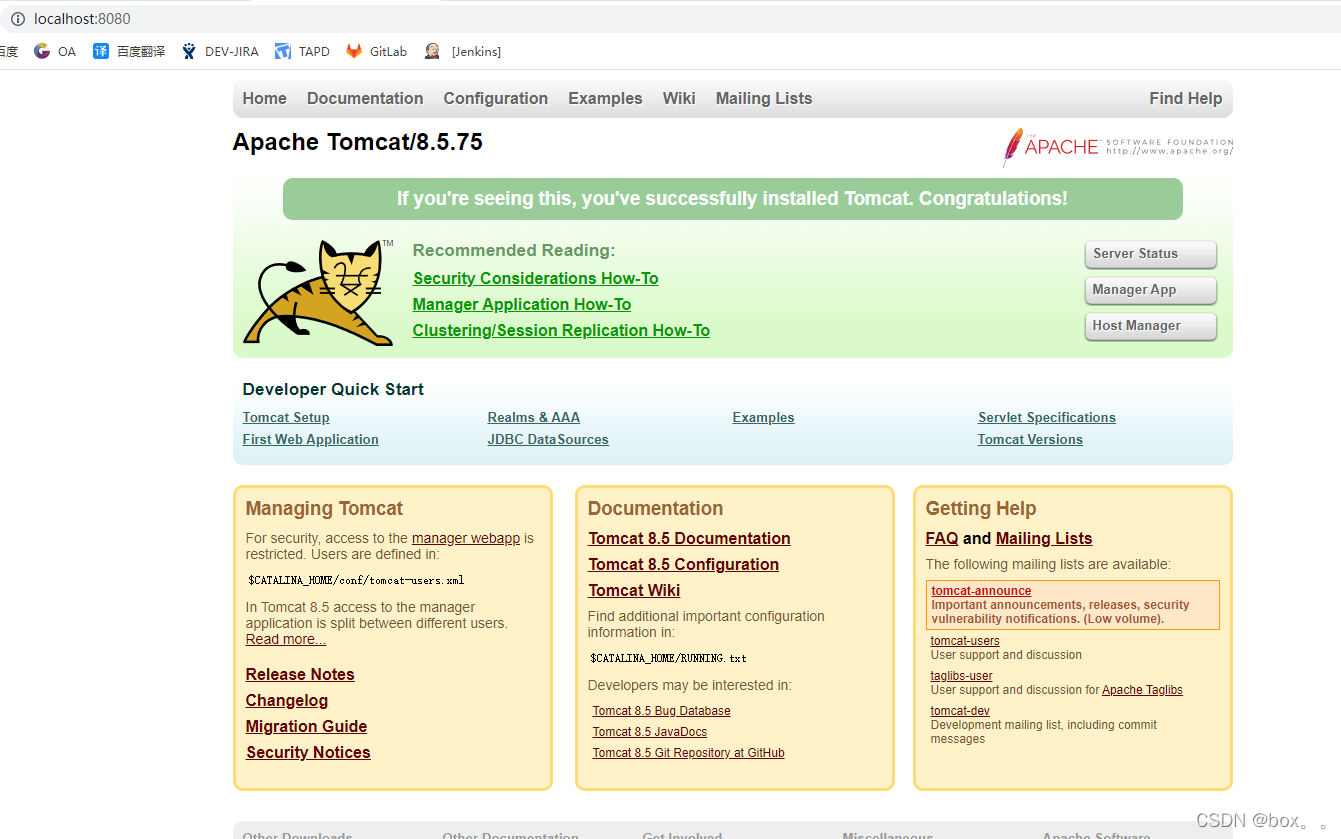1341x839 pixels.
Task: Open Examples in the navigation bar
Action: (x=605, y=98)
